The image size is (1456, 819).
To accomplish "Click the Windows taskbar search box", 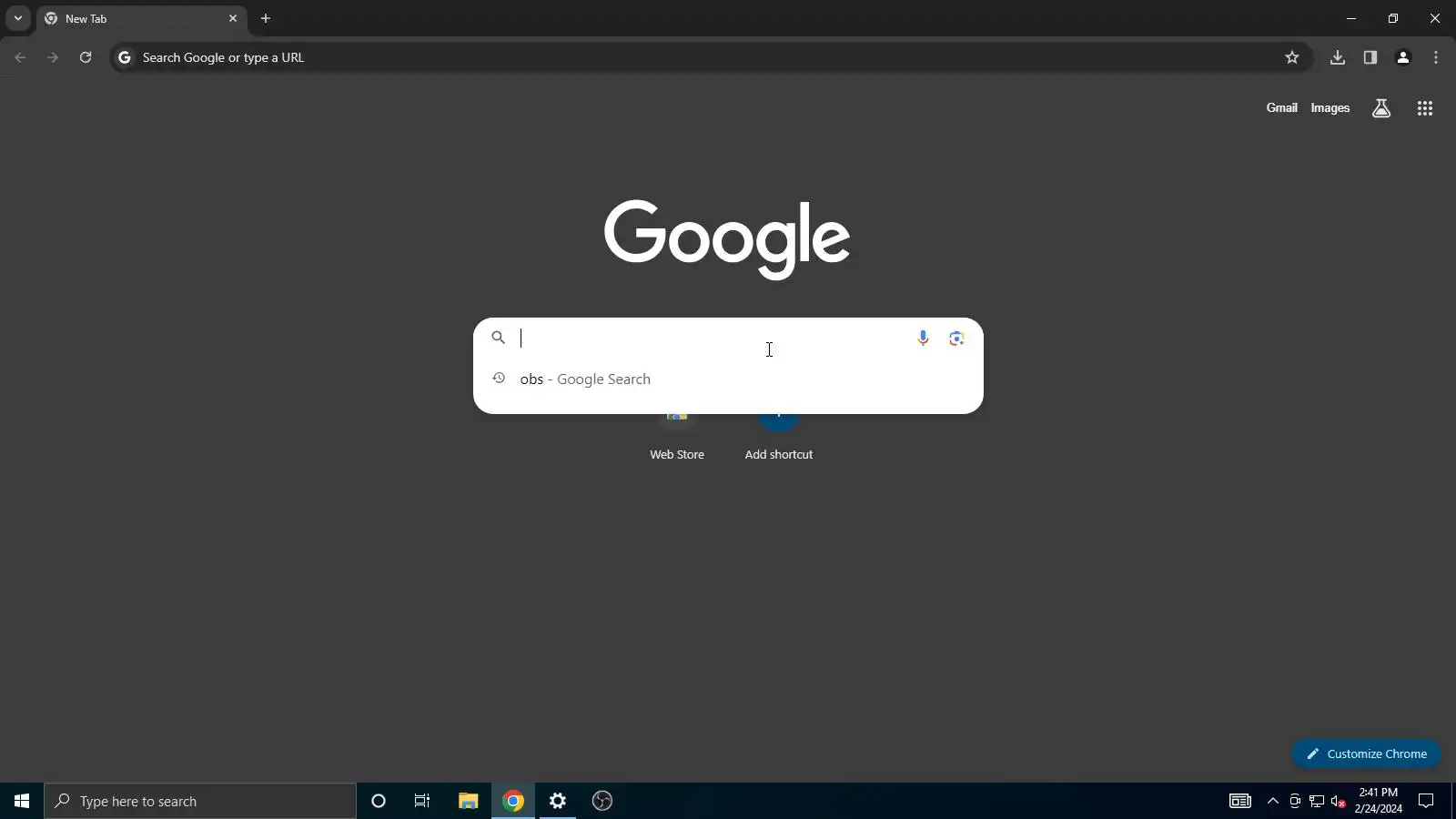I will (200, 801).
